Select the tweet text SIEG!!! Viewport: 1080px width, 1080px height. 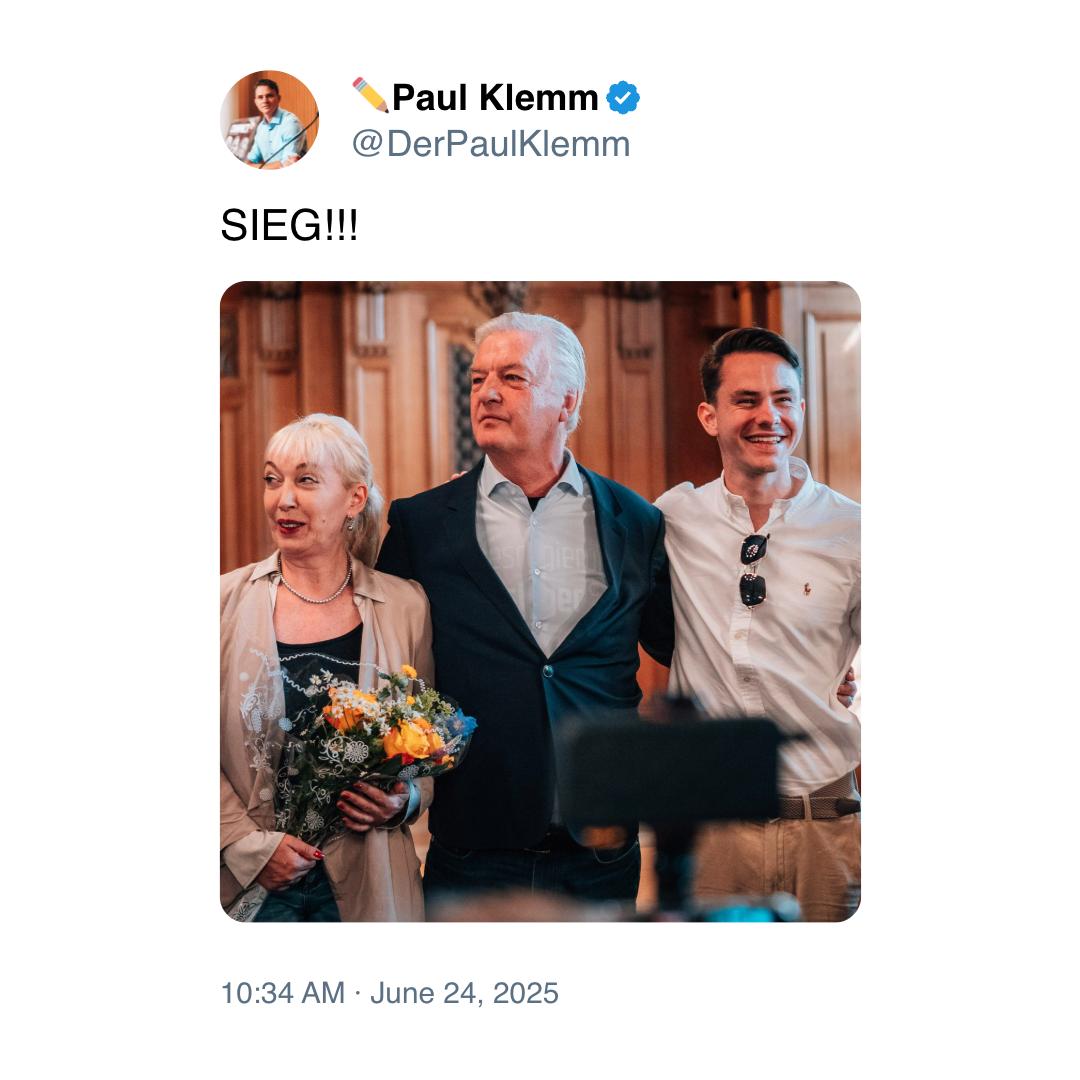click(x=289, y=226)
